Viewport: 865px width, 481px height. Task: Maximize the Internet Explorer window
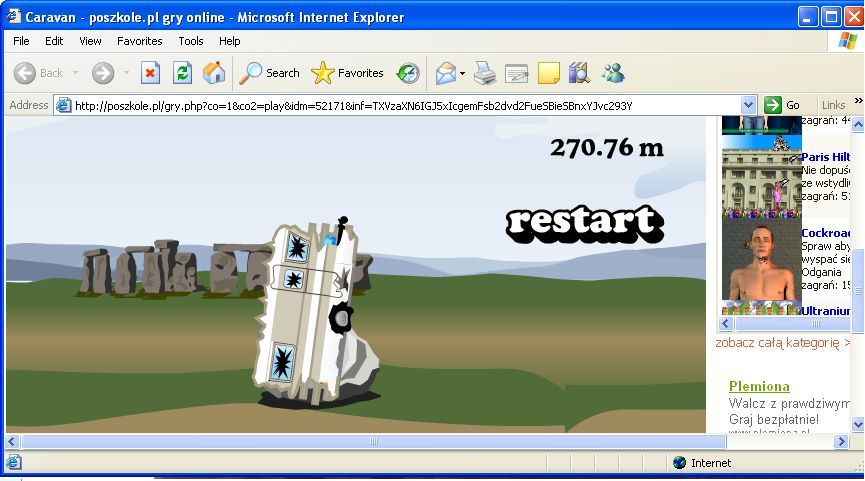coord(831,17)
